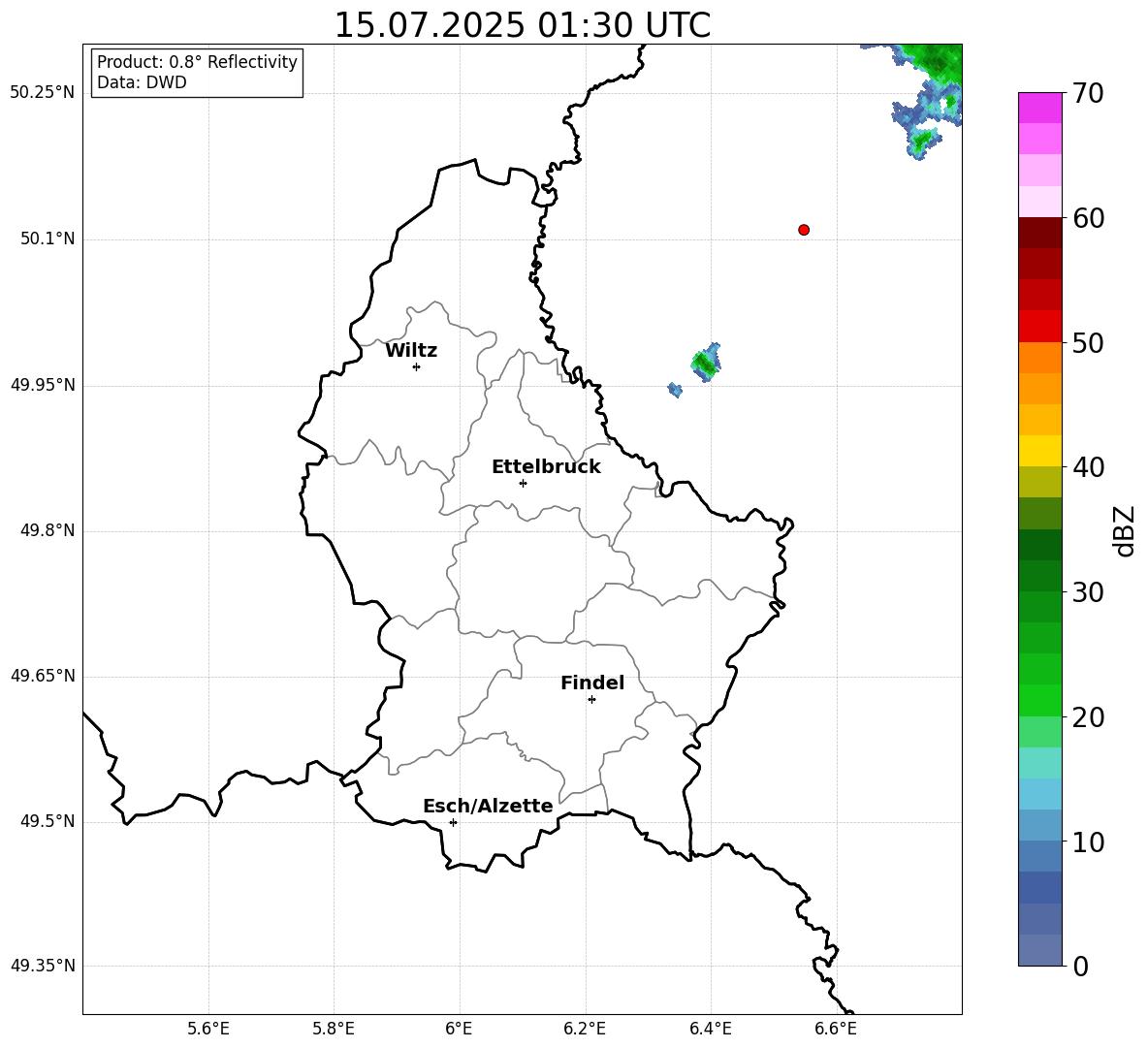Click the red dot marker on the map
The height and width of the screenshot is (1048, 1148).
click(x=804, y=230)
